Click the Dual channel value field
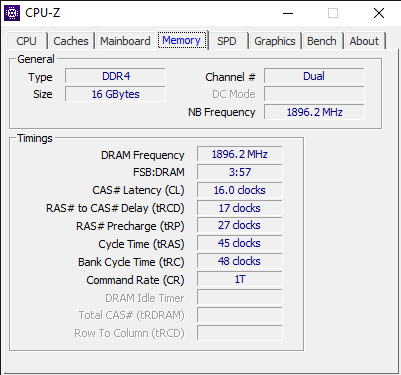Viewport: 401px width, 375px height. tap(314, 76)
